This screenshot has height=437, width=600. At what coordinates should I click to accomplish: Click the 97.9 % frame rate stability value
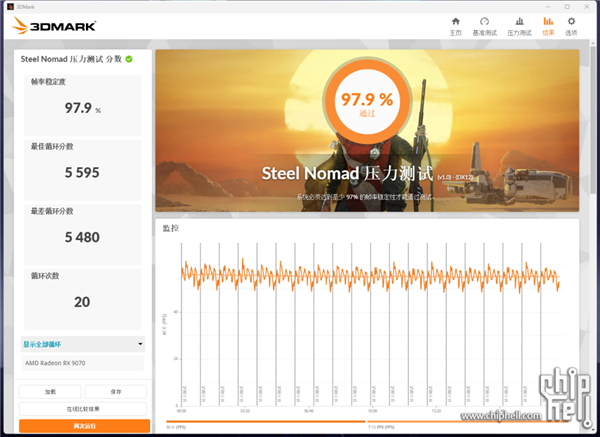pyautogui.click(x=82, y=108)
